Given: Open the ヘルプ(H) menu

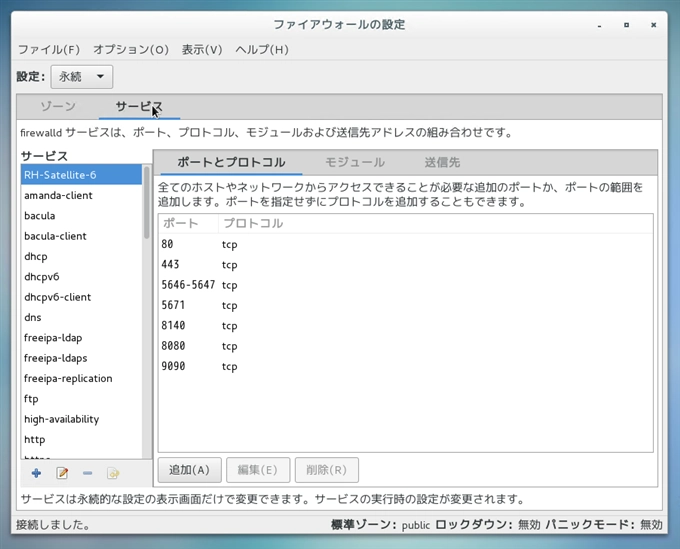Looking at the screenshot, I should pyautogui.click(x=262, y=49).
